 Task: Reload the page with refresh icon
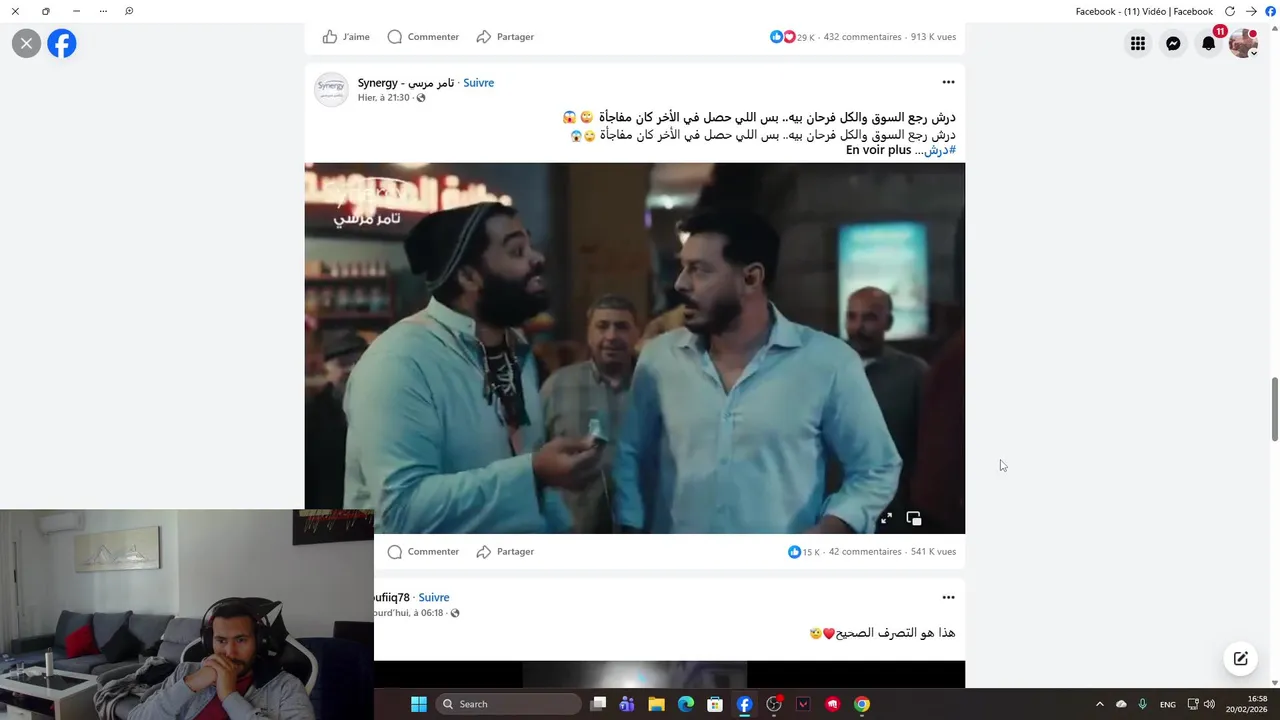coord(1230,11)
